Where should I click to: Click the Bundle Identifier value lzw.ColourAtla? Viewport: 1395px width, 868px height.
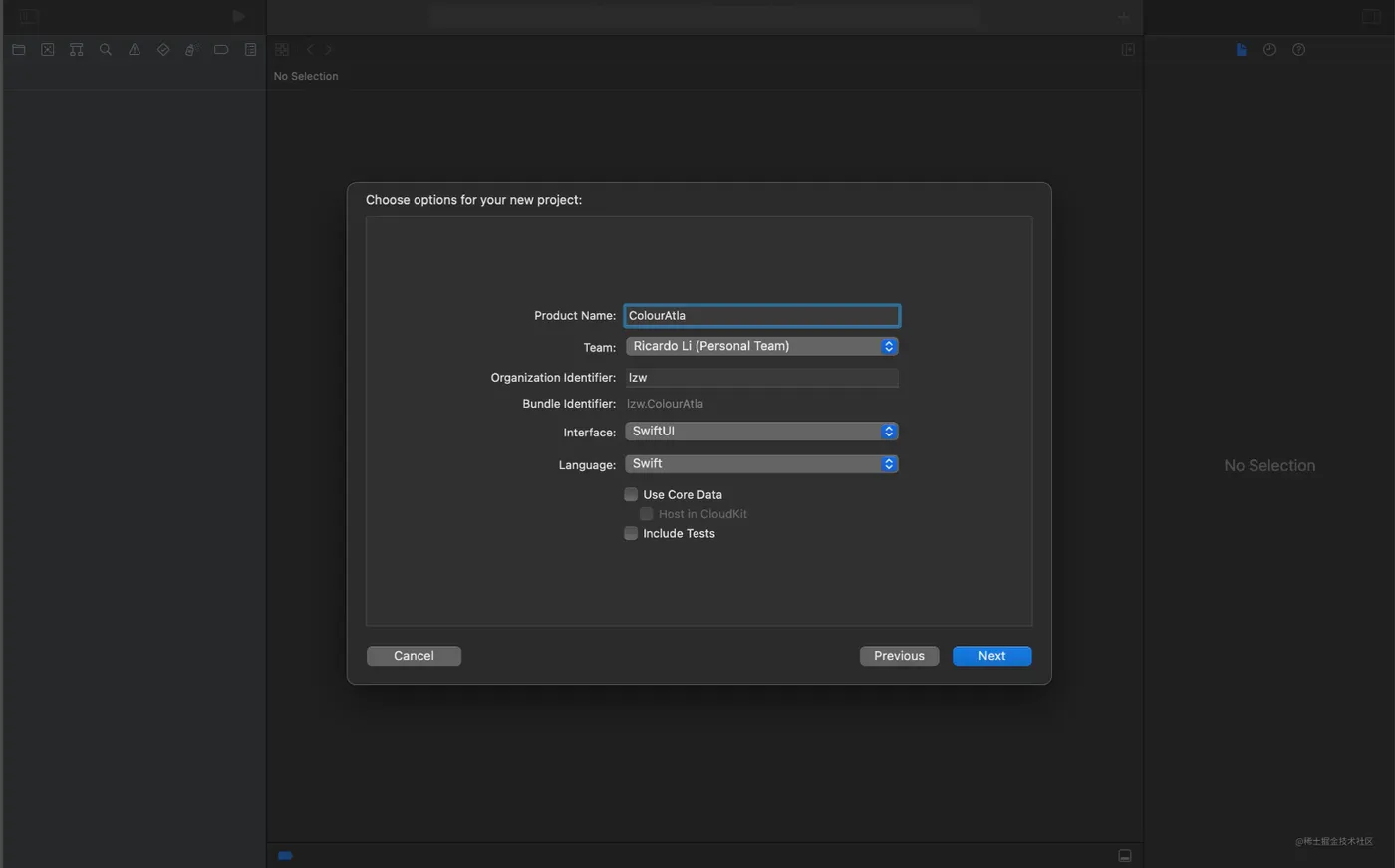click(665, 404)
